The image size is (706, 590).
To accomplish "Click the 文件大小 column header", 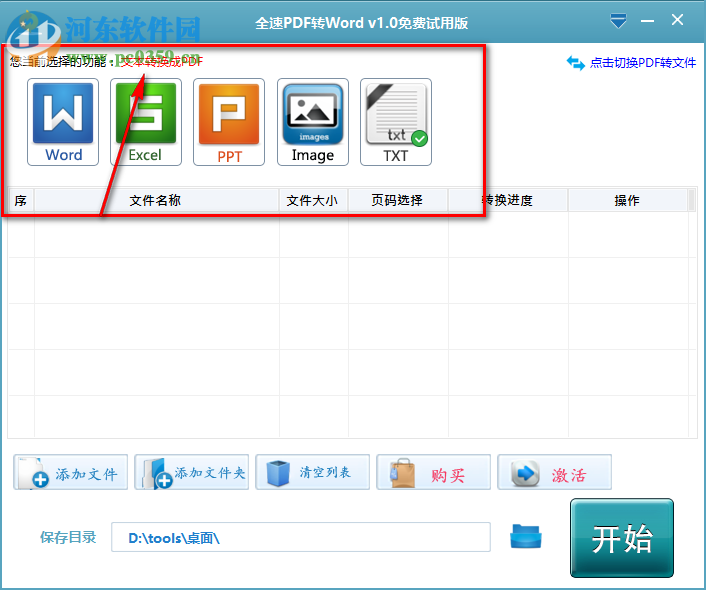I will 313,200.
